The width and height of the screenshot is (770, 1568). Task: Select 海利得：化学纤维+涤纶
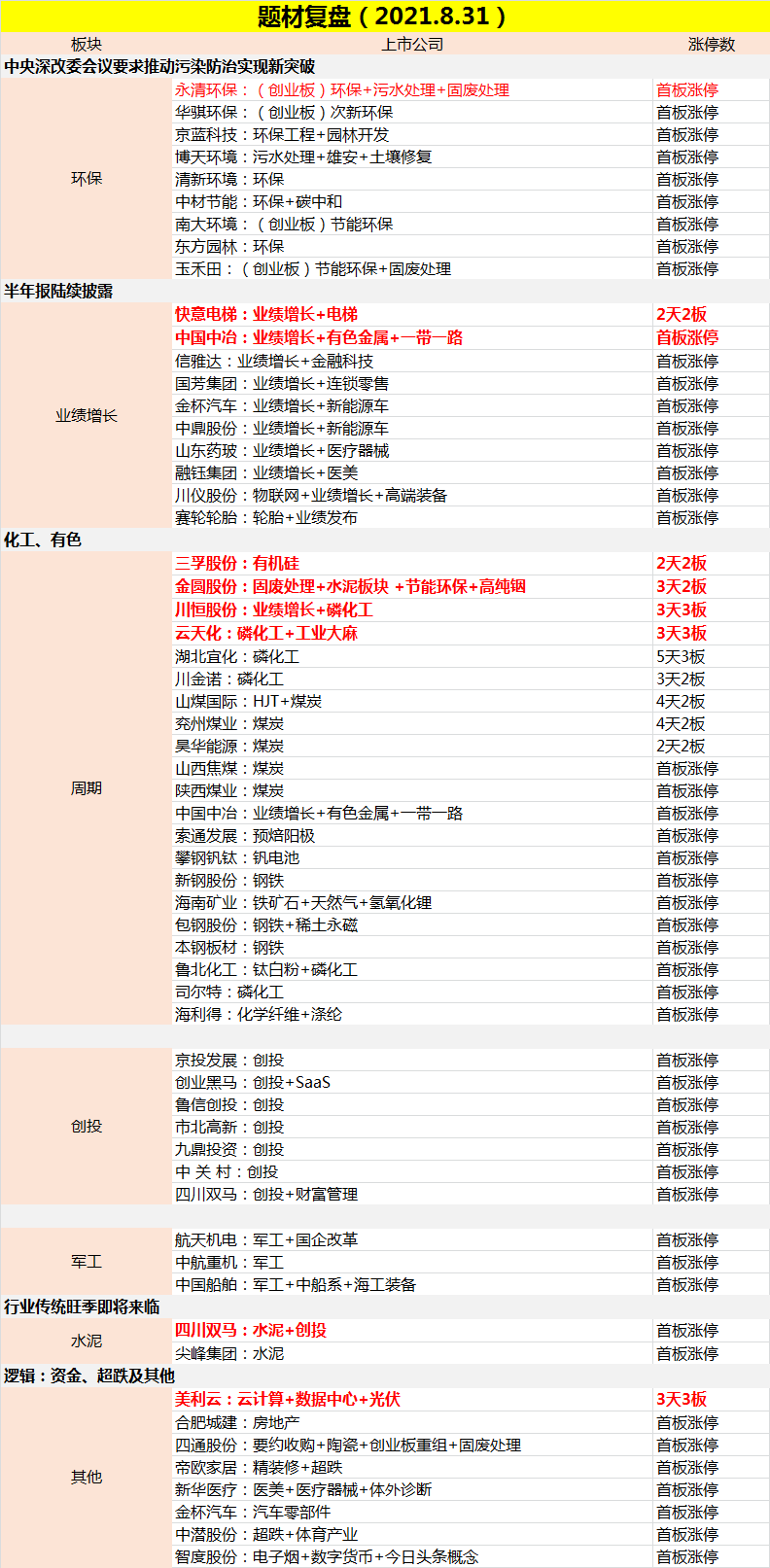pyautogui.click(x=259, y=1015)
